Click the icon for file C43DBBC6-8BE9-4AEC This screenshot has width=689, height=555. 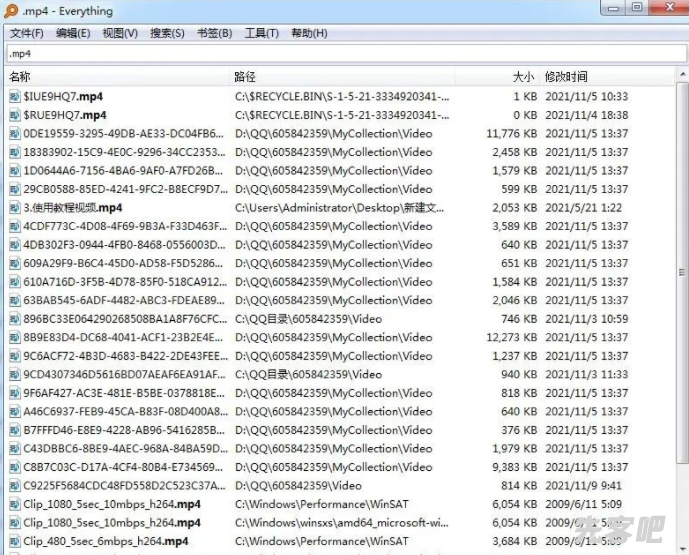(x=15, y=448)
